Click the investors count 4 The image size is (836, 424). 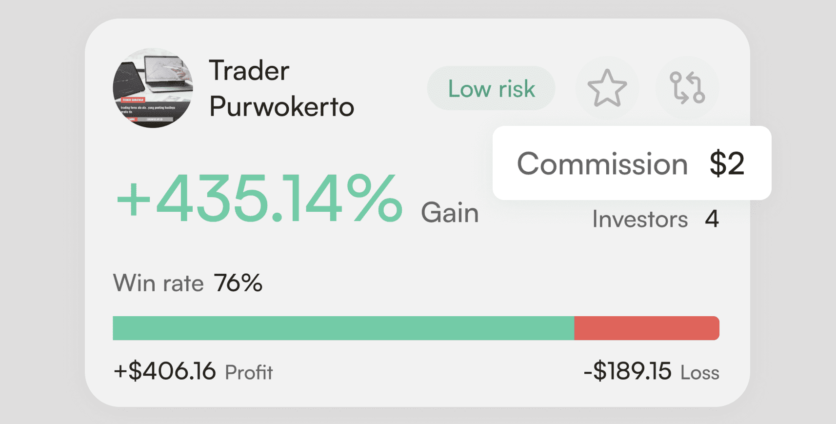[x=712, y=219]
